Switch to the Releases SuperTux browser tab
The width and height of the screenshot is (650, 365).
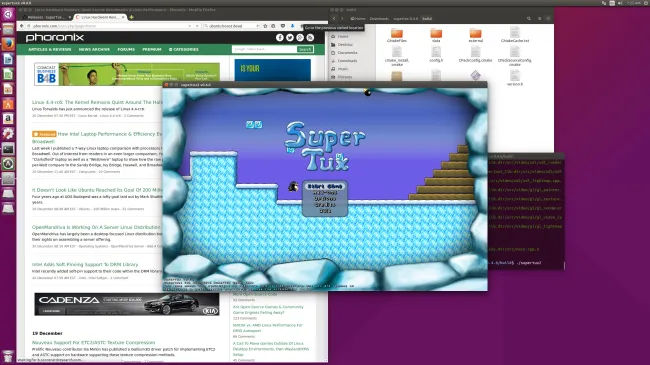46,17
